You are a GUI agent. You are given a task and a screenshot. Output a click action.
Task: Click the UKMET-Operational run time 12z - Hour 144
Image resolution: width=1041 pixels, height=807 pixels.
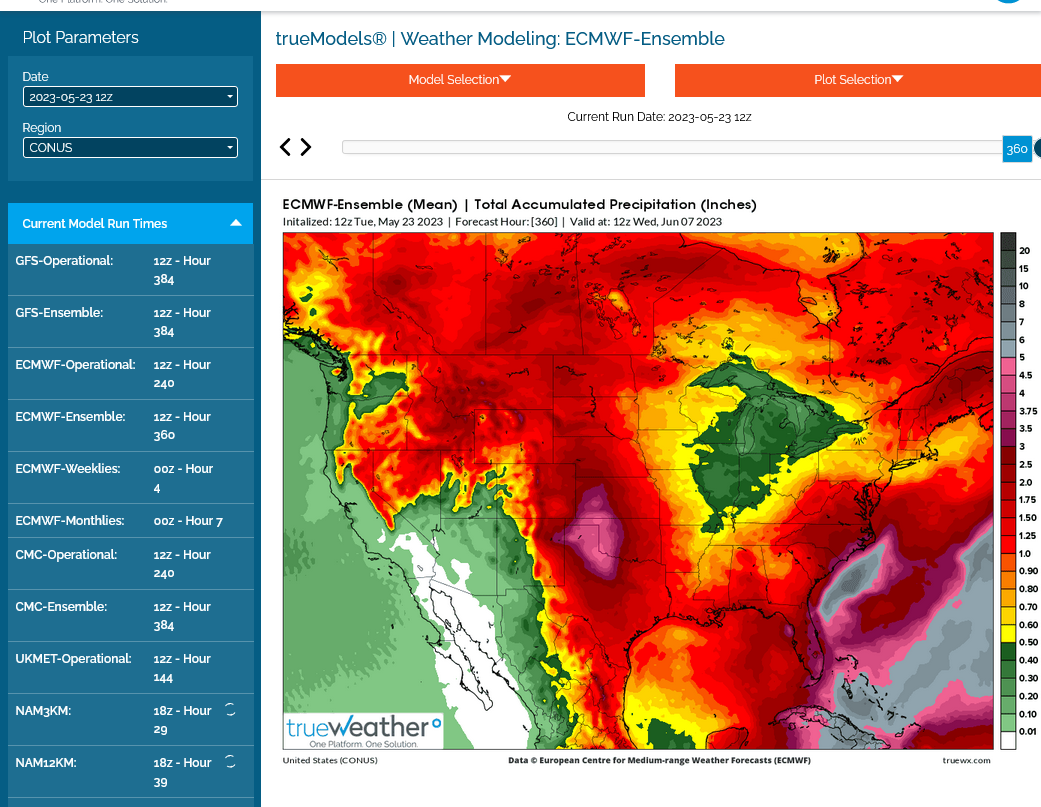coord(182,668)
